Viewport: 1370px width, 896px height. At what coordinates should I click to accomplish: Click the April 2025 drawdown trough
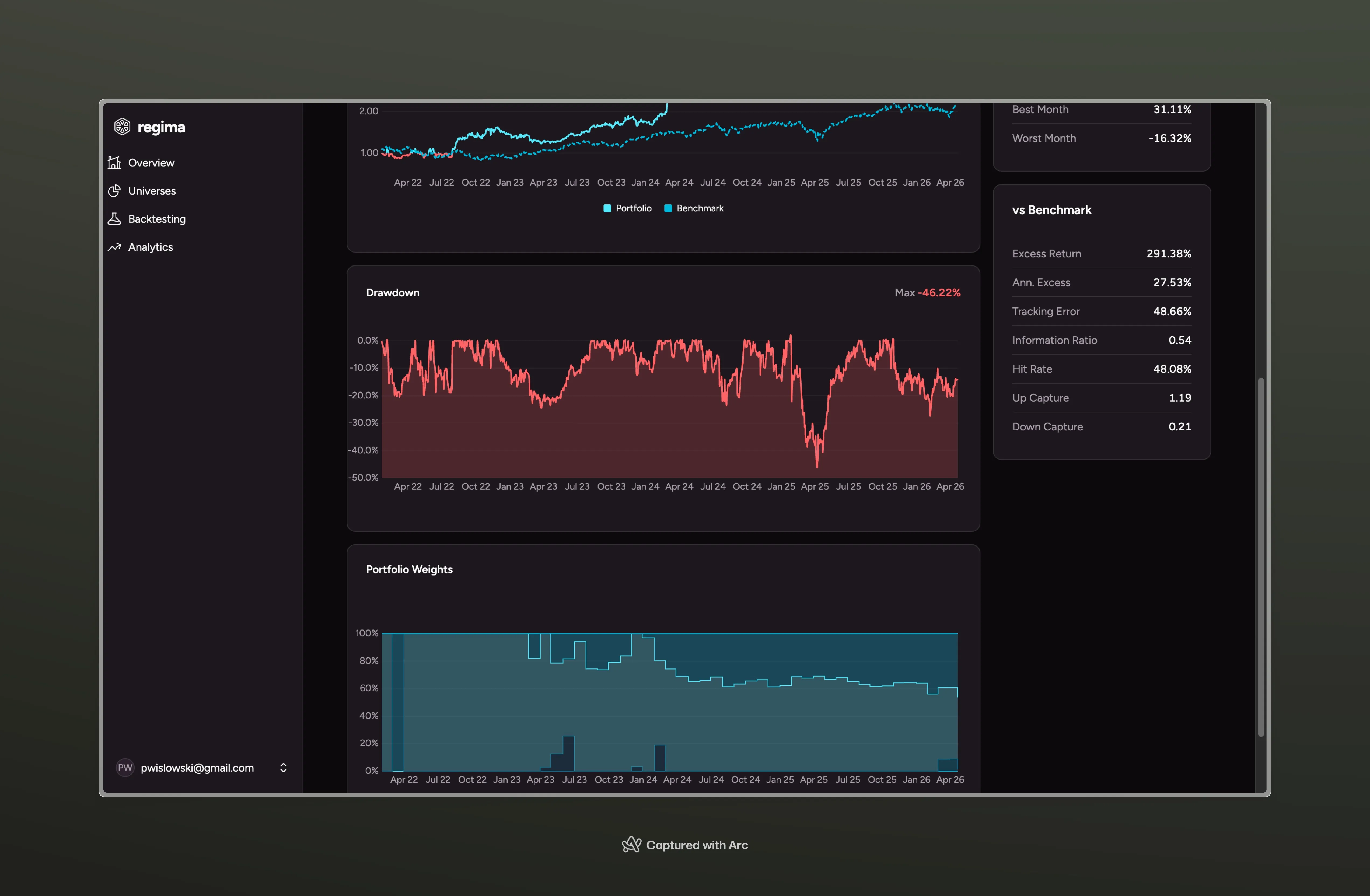pos(817,465)
